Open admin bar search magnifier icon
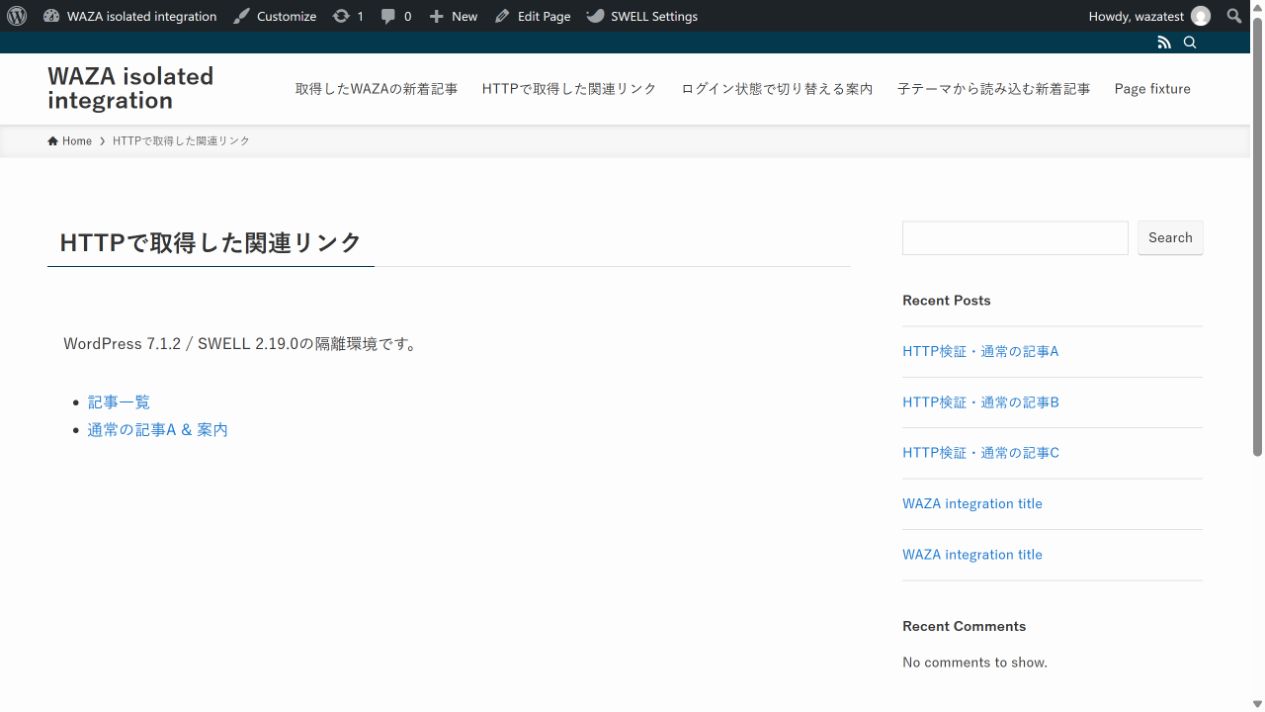 pos(1235,16)
